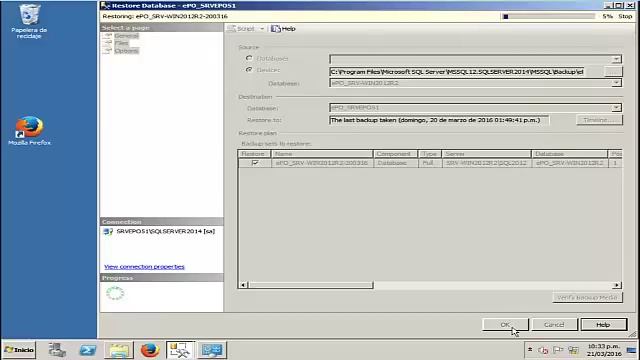640x360 pixels.
Task: Click the Script toolbar button
Action: coord(241,29)
